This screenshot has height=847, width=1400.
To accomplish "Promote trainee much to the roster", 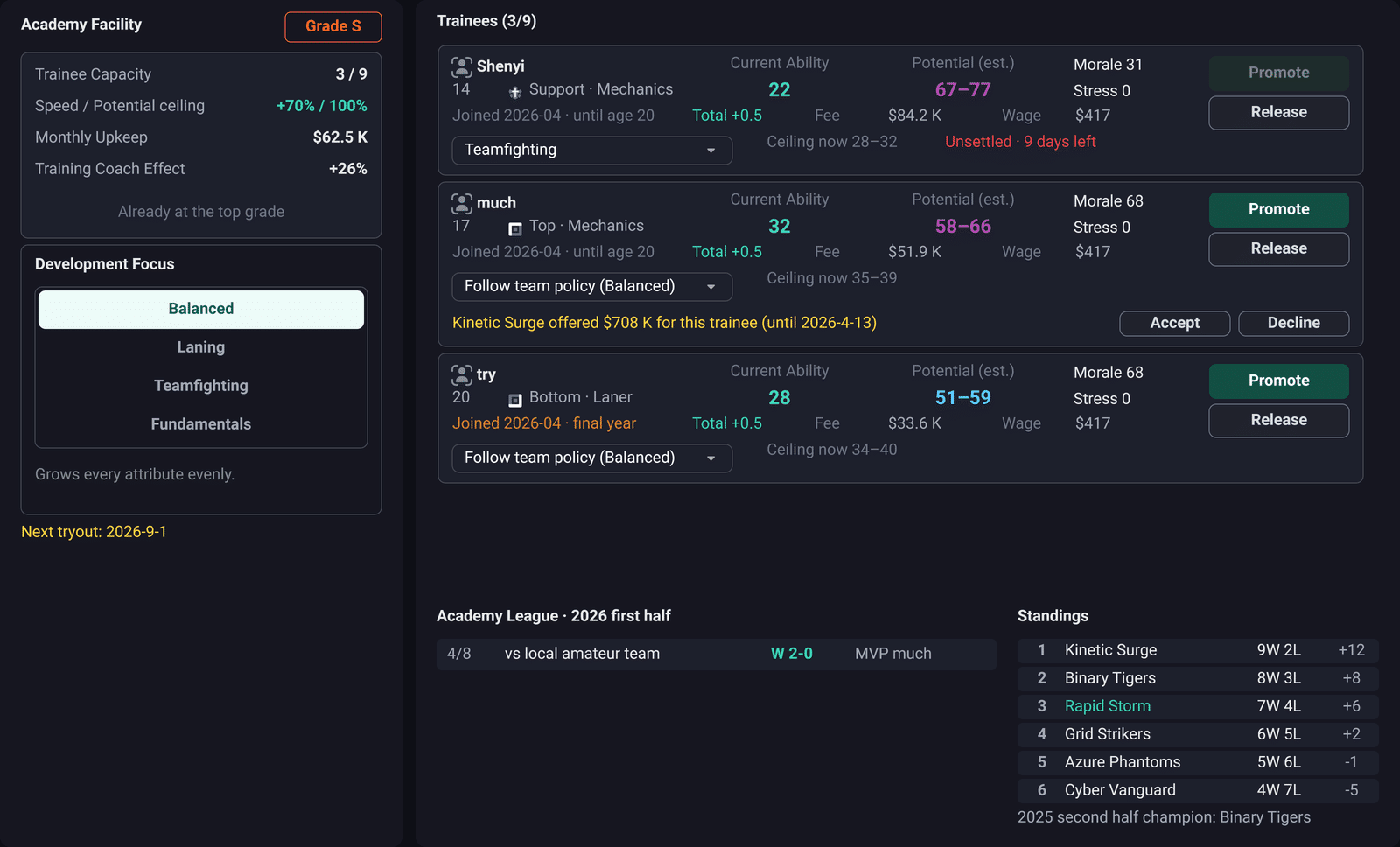I will [x=1279, y=209].
